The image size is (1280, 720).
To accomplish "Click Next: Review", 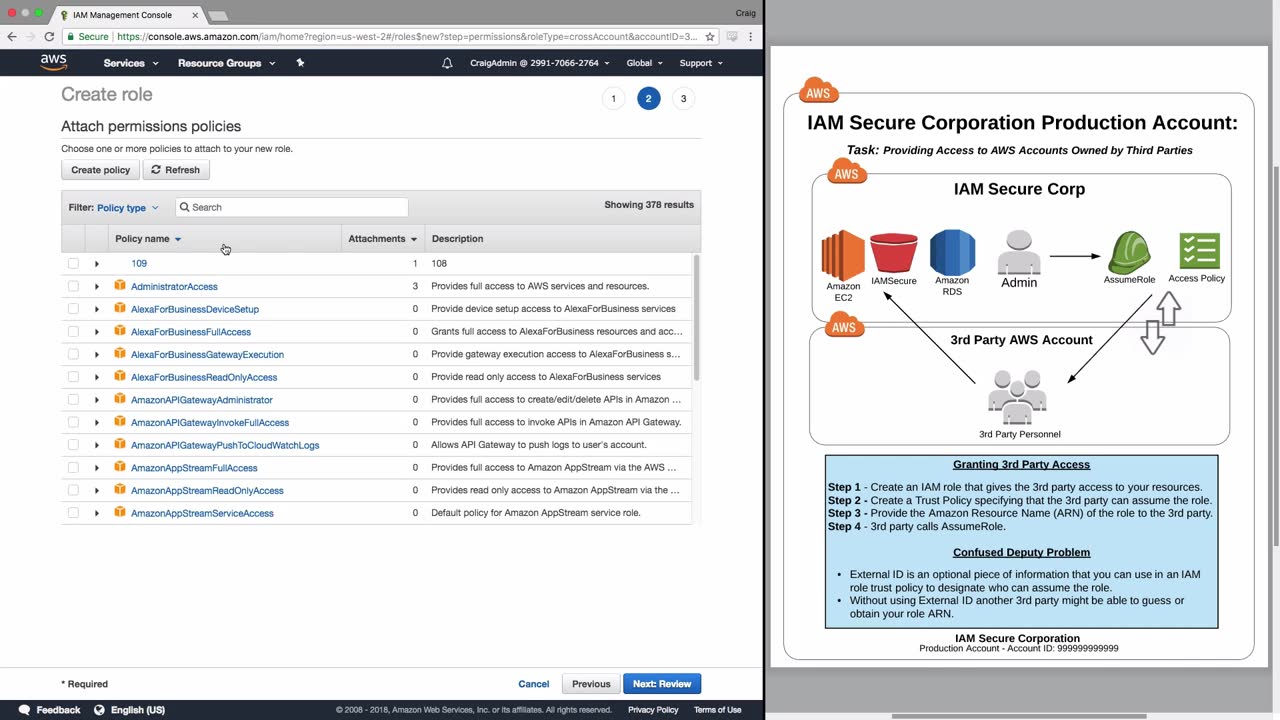I will point(662,684).
